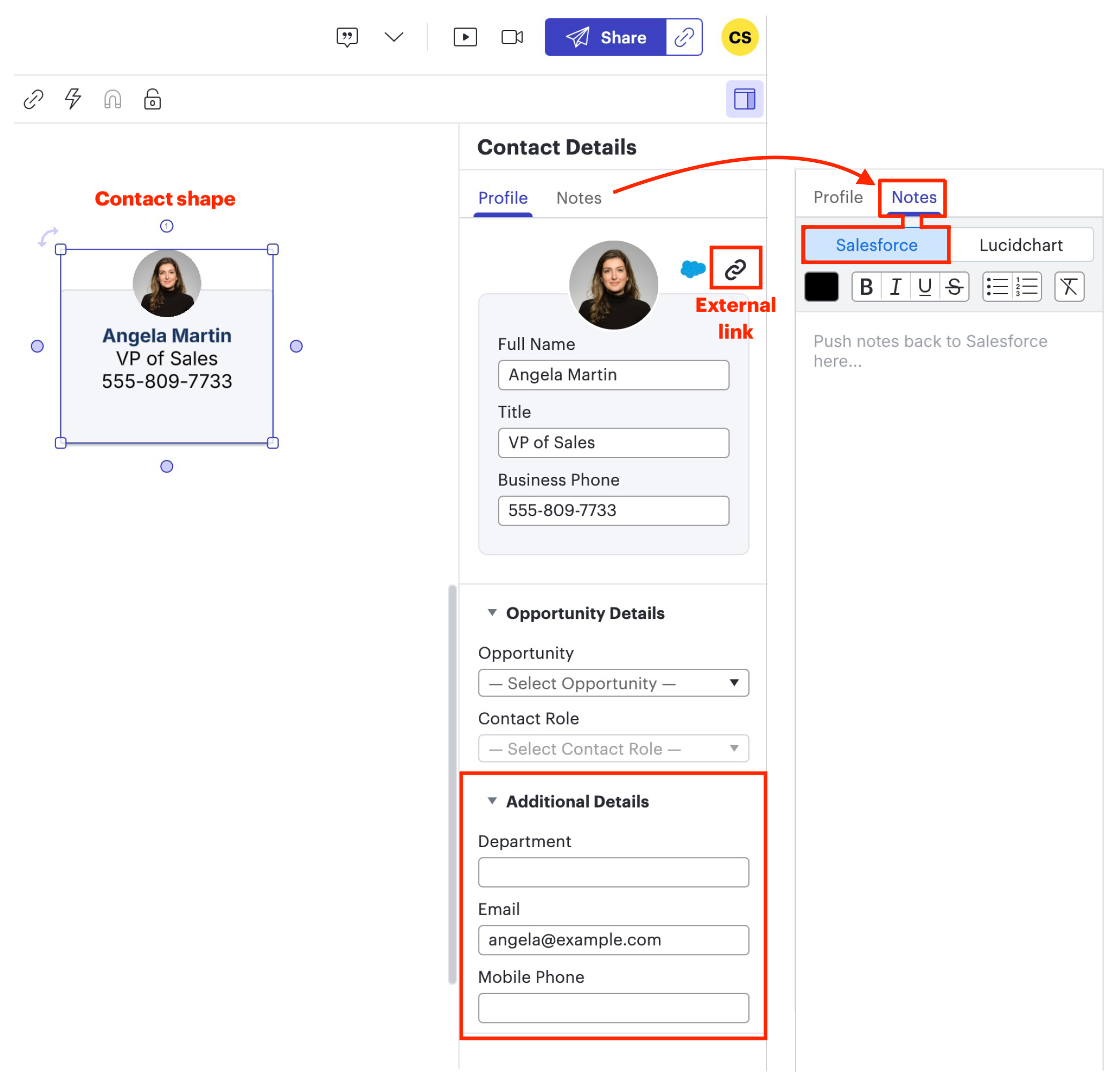This screenshot has height=1084, width=1120.
Task: Select the Salesforce notes toggle
Action: (877, 245)
